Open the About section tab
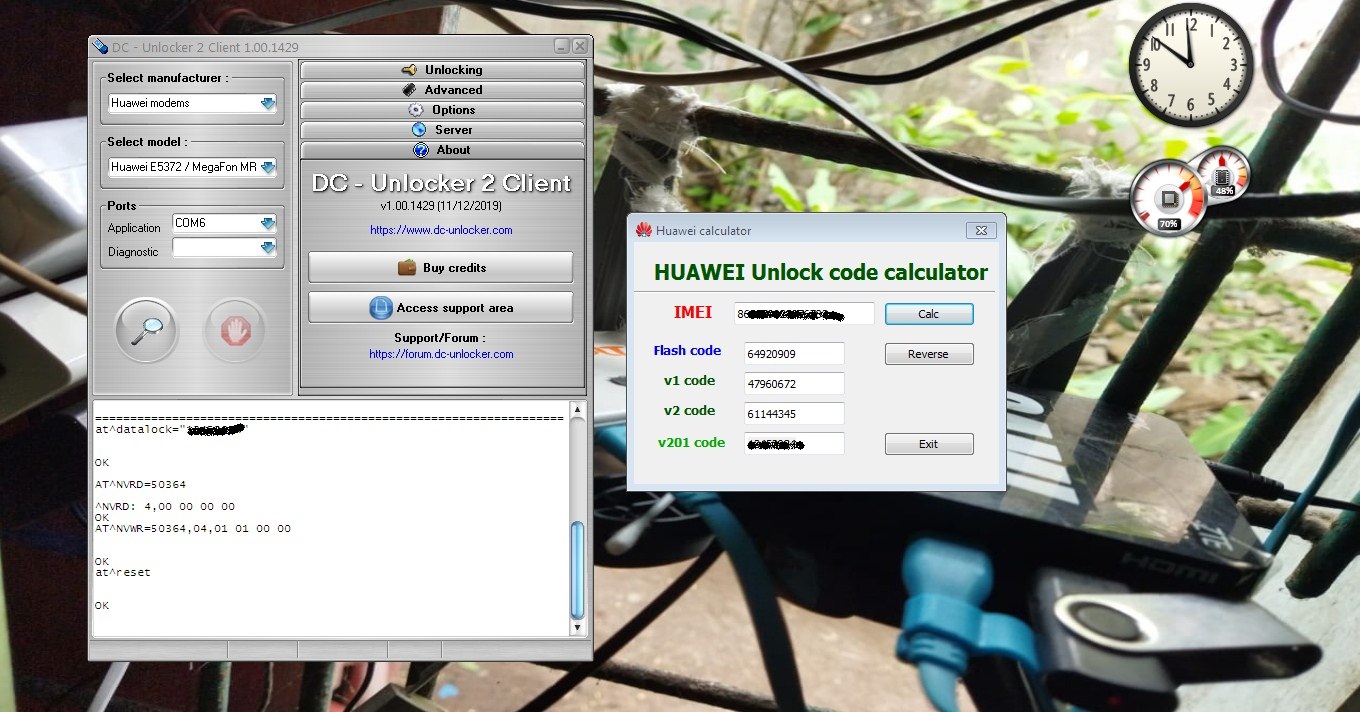This screenshot has height=712, width=1360. pos(442,150)
